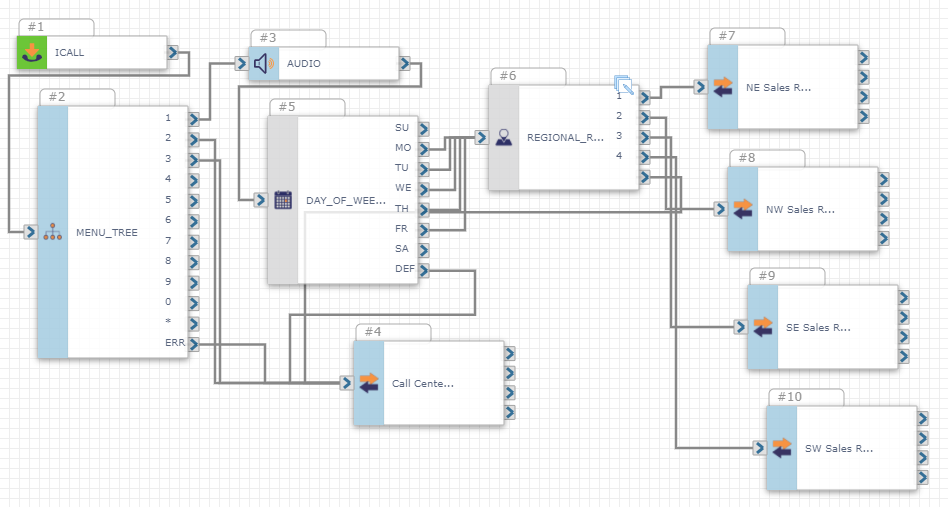The image size is (948, 507).
Task: Select the AUDIO speaker icon
Action: pyautogui.click(x=264, y=63)
